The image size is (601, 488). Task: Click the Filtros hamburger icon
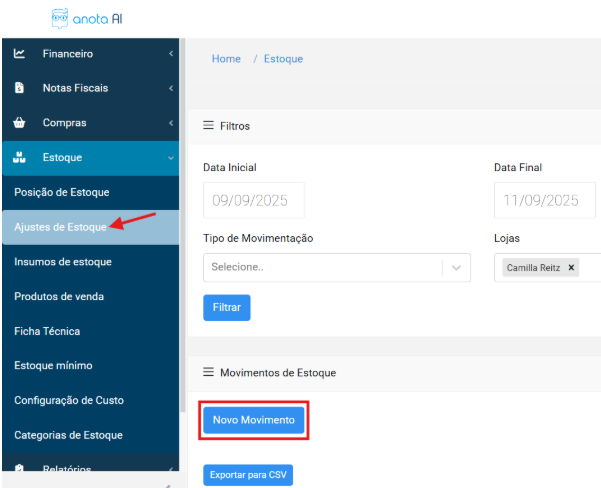(208, 126)
